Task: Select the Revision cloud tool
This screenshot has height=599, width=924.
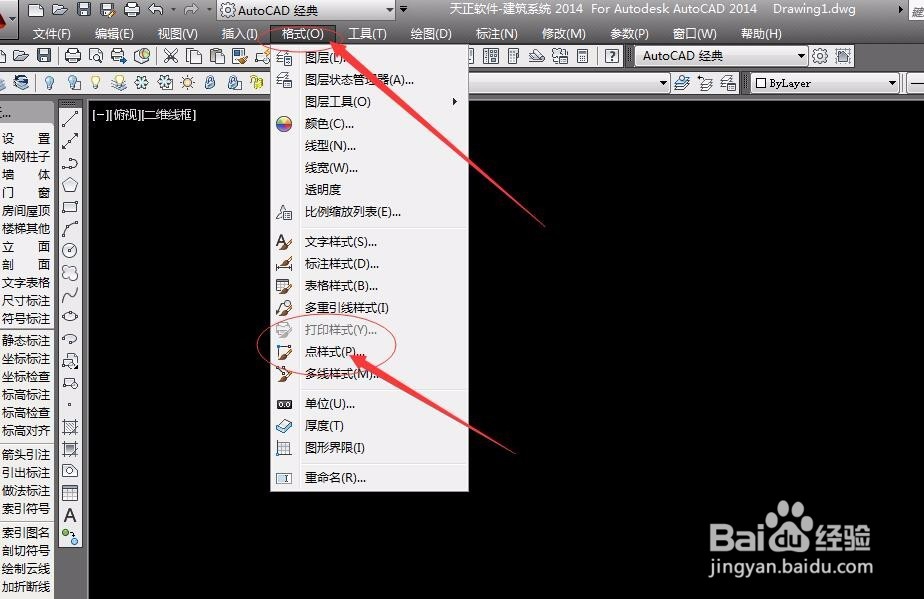Action: tap(70, 272)
